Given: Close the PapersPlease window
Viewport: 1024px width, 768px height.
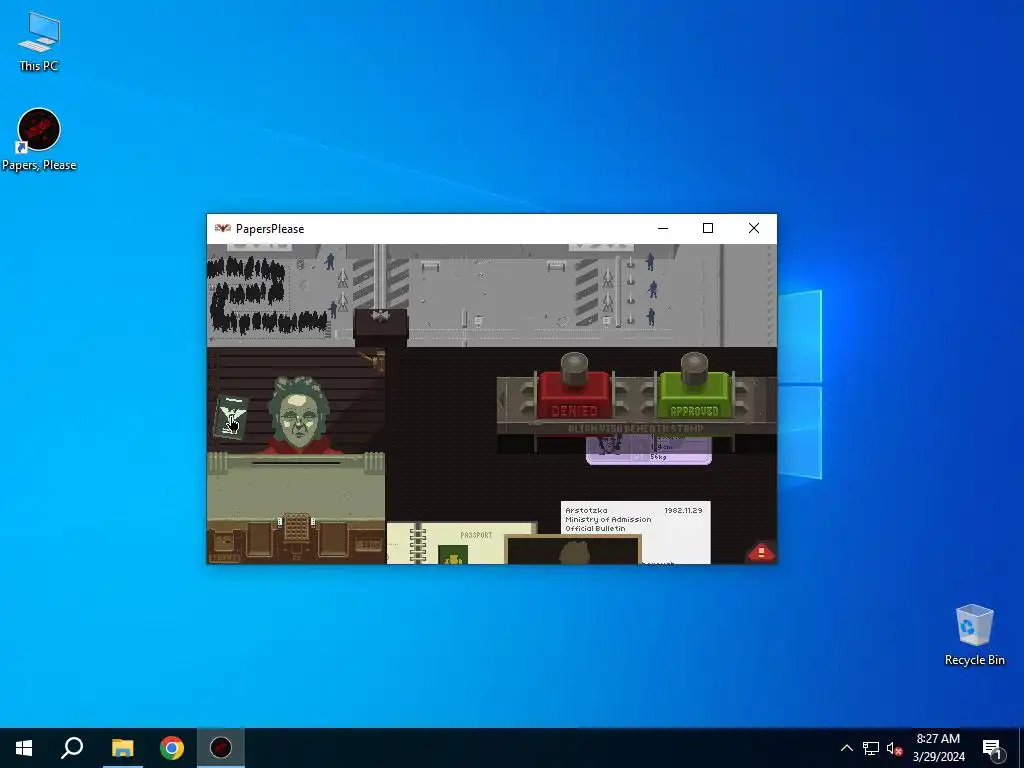Looking at the screenshot, I should (754, 229).
